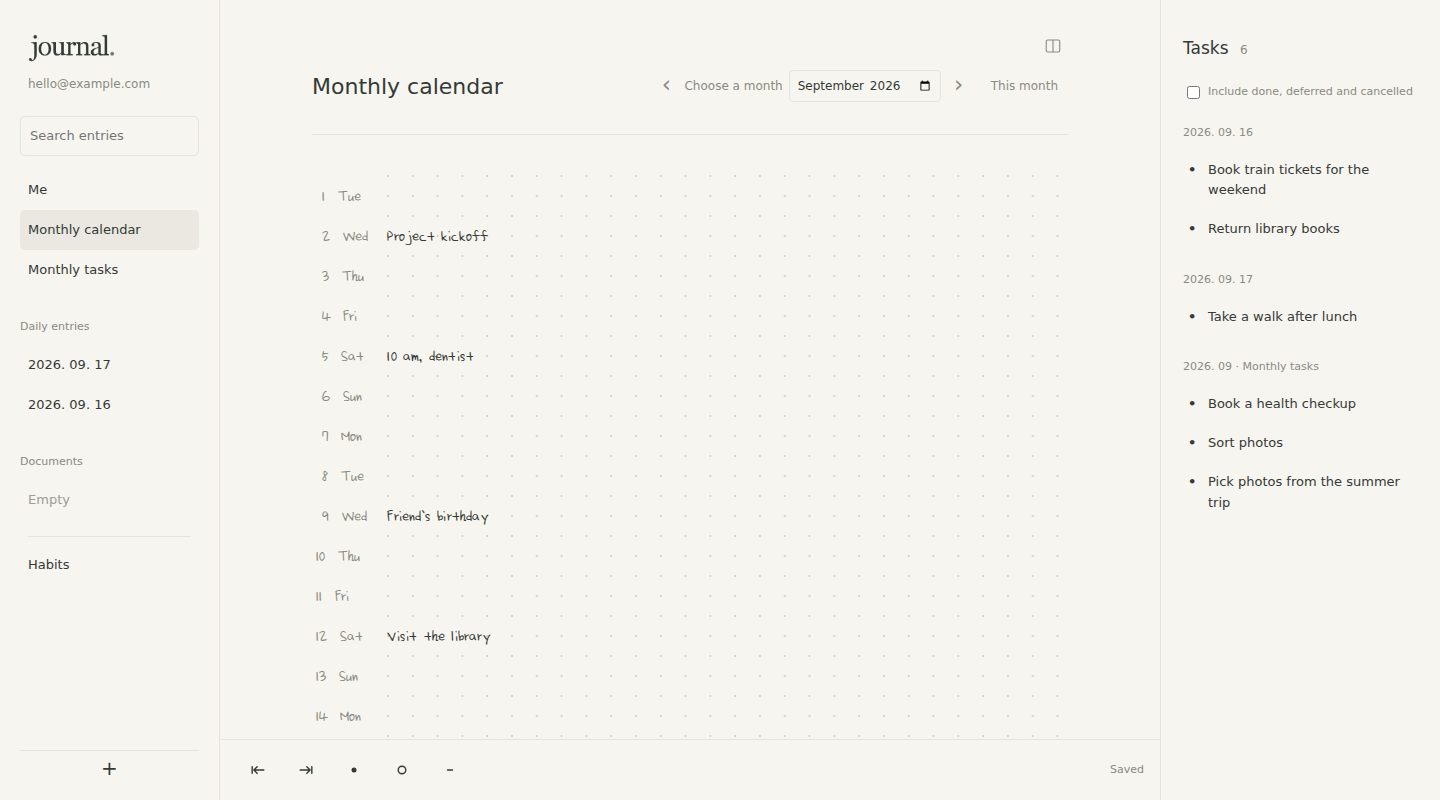Click the Visit the library calendar entry

coord(438,637)
